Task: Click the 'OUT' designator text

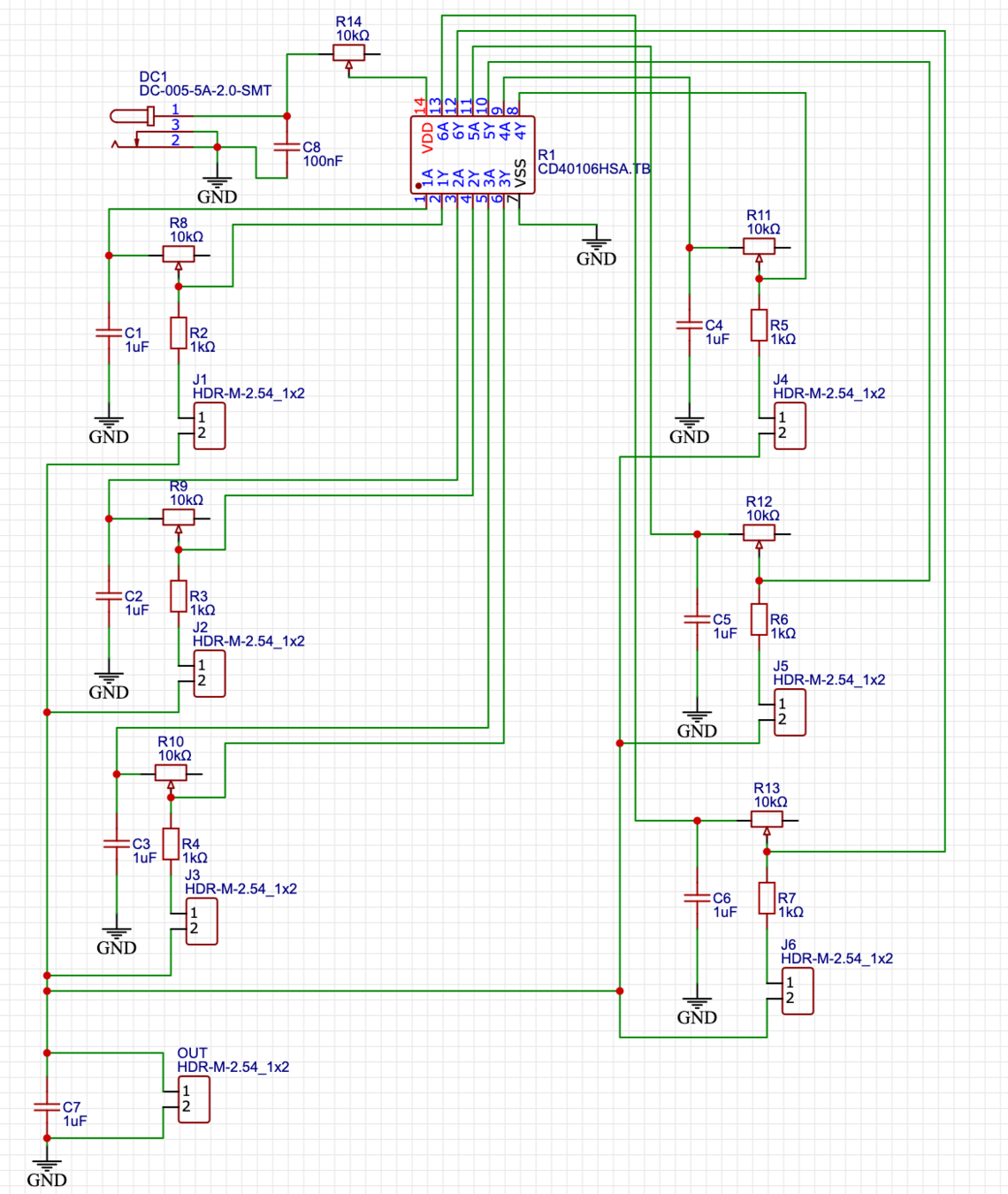Action: tap(192, 1053)
